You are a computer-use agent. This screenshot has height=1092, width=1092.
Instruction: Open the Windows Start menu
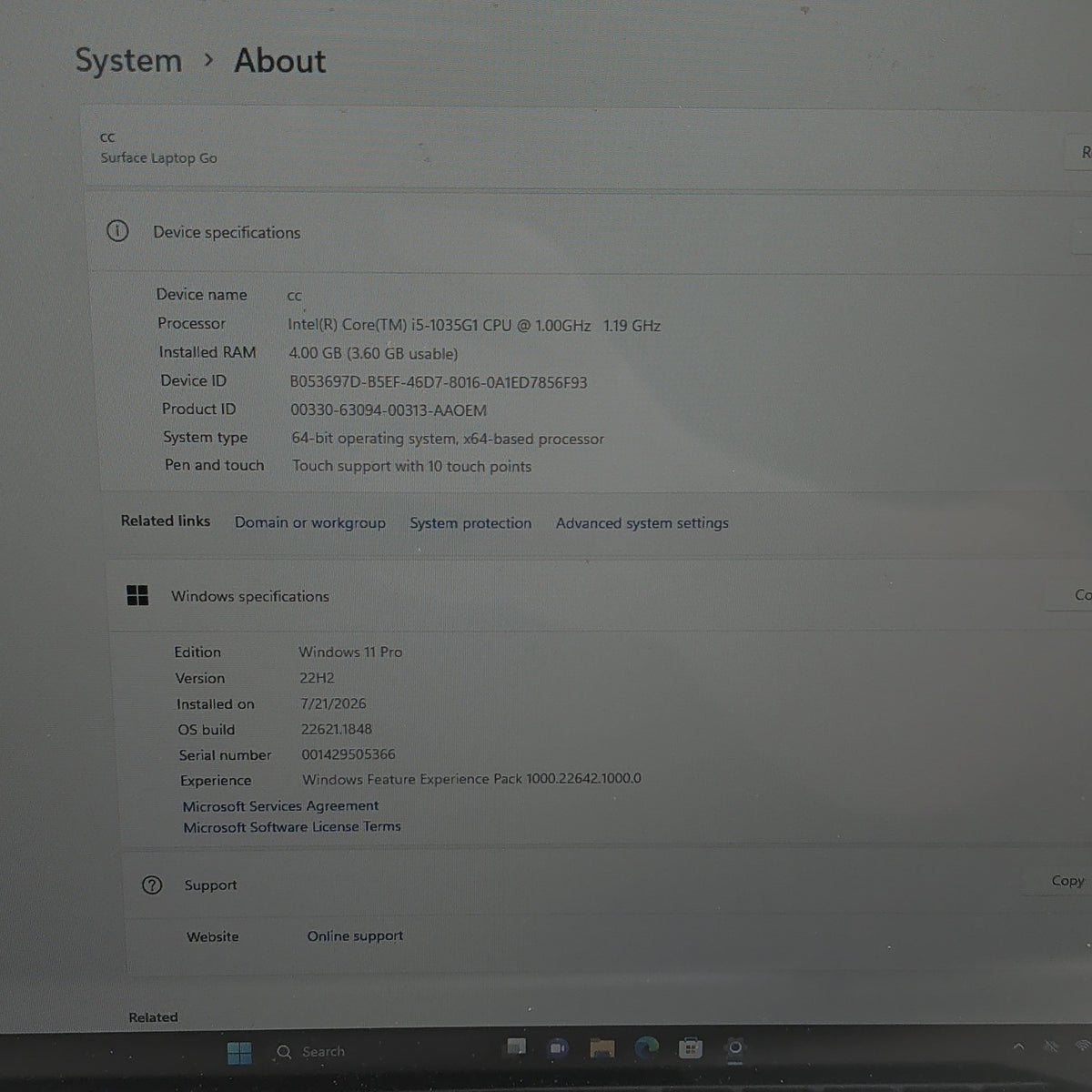[239, 1053]
